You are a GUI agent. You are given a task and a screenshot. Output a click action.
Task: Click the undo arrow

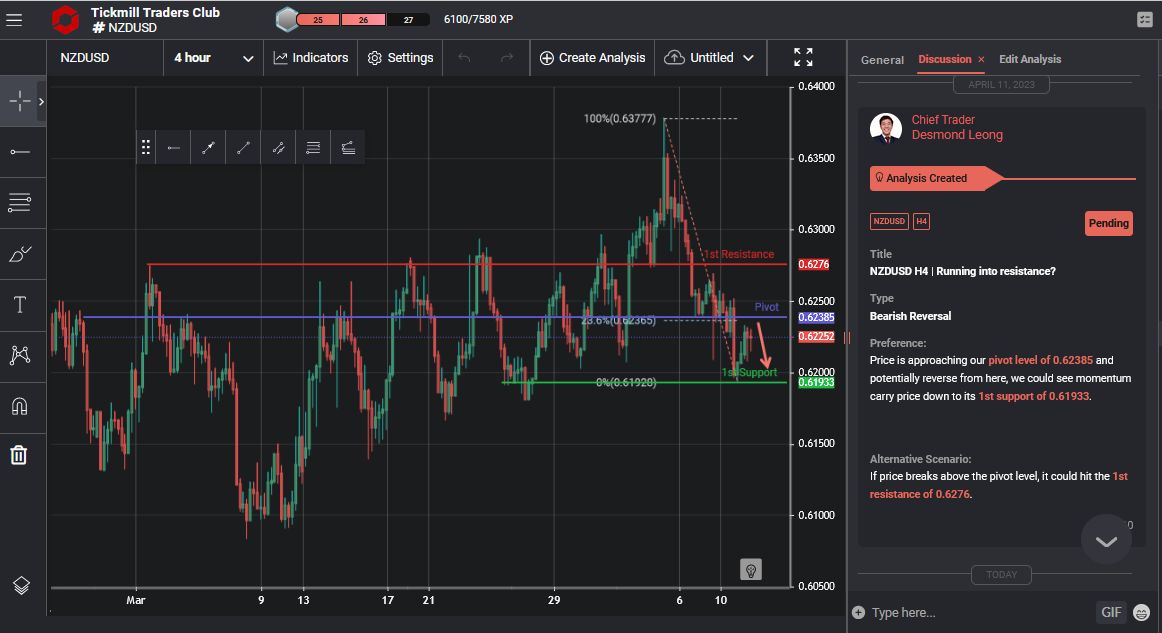point(464,58)
